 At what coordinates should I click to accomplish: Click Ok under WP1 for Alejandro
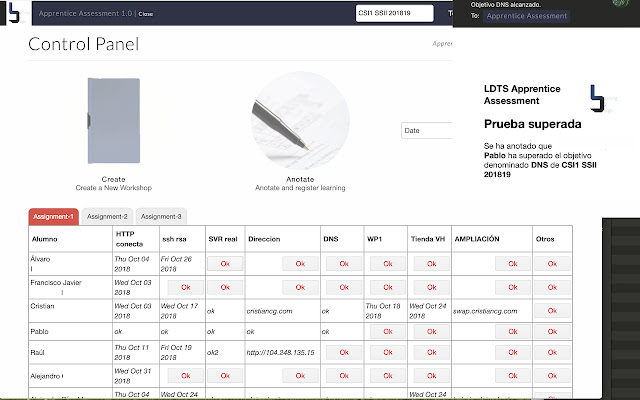click(x=388, y=376)
